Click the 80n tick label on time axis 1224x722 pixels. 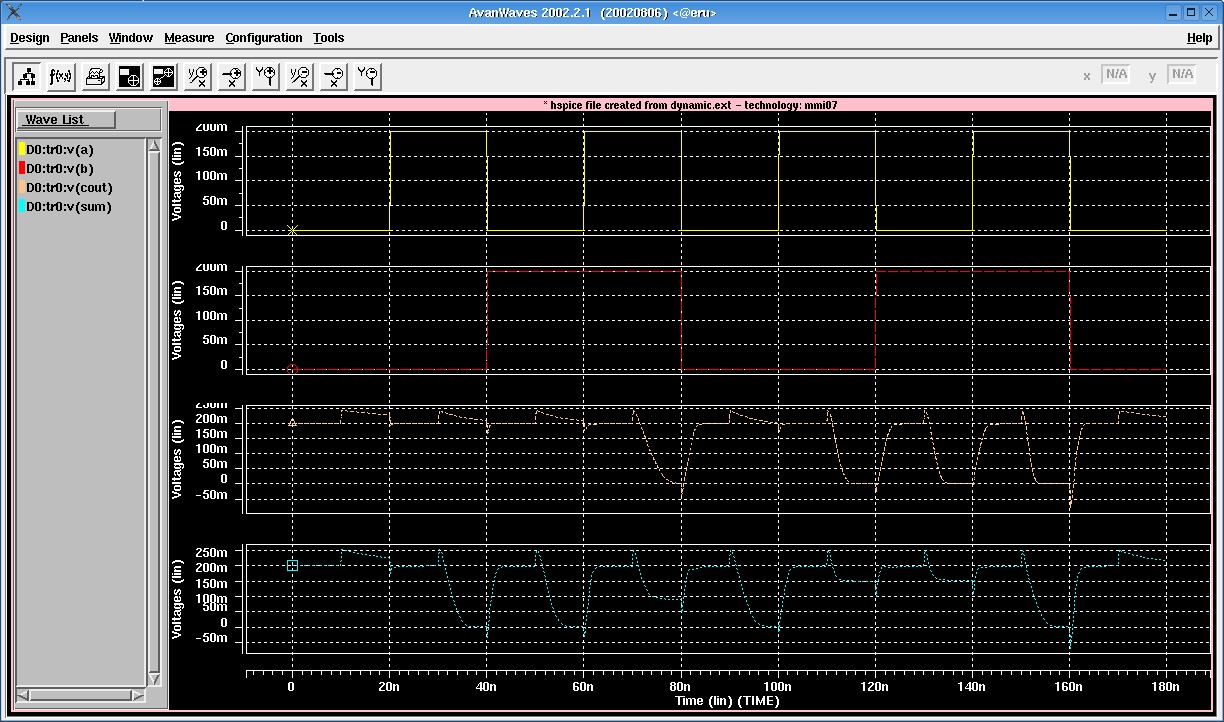pos(681,688)
